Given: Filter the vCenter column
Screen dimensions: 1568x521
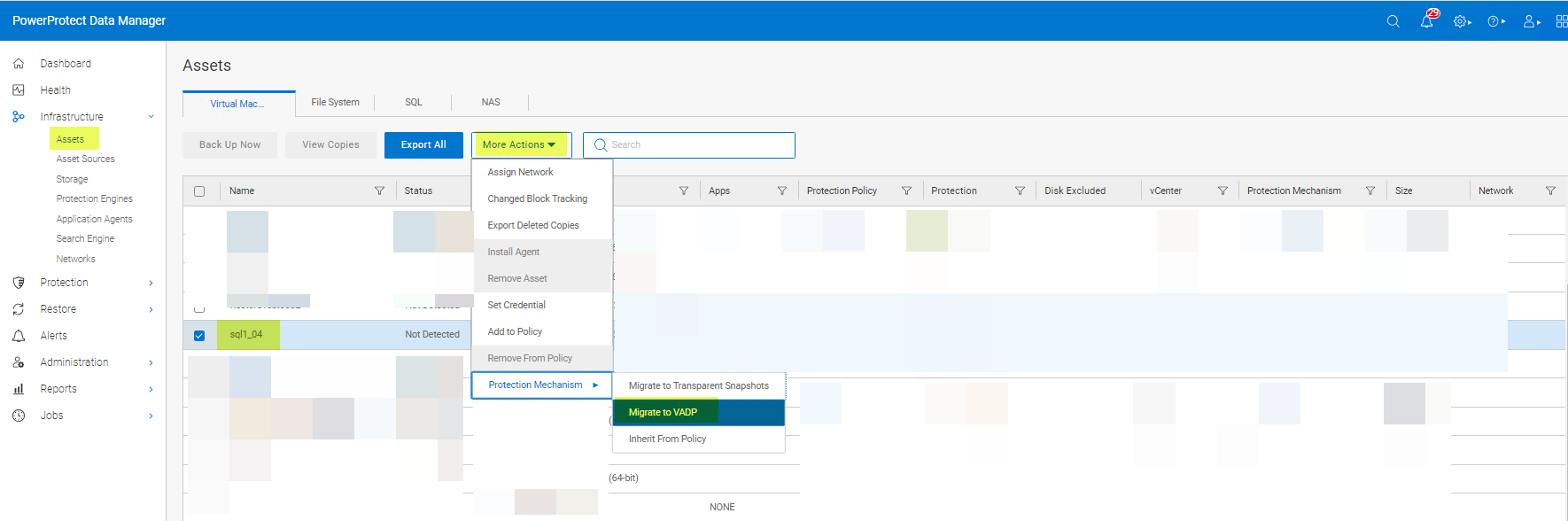Looking at the screenshot, I should coord(1223,191).
